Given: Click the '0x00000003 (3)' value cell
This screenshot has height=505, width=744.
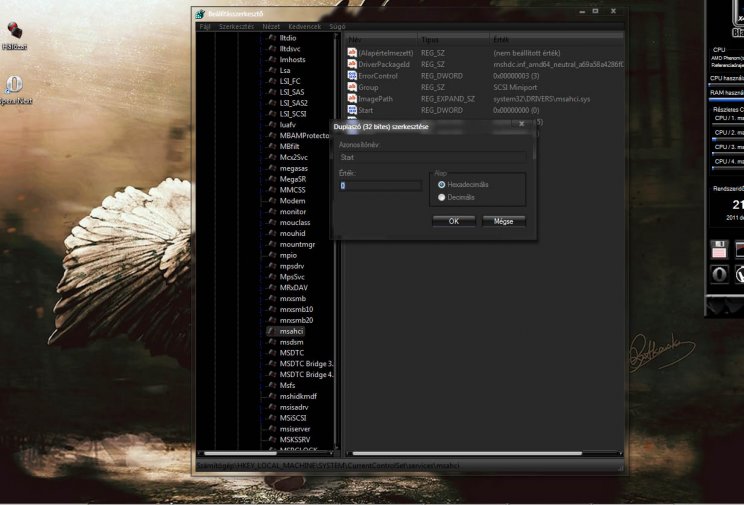Looking at the screenshot, I should (x=516, y=76).
